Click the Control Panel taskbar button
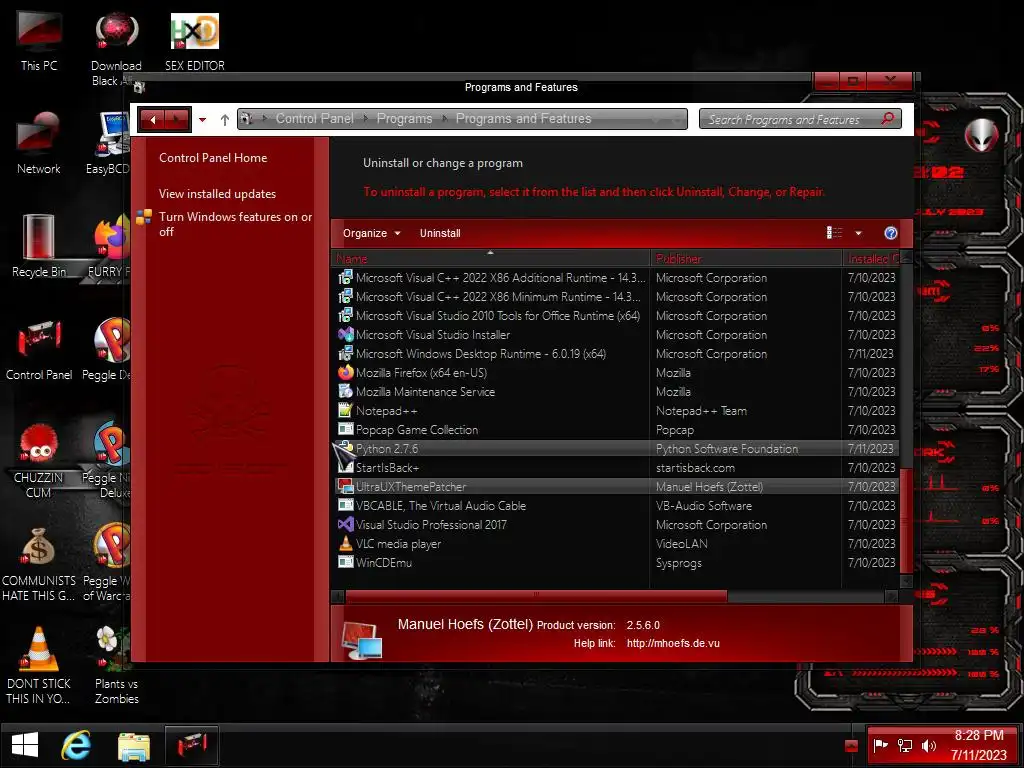The height and width of the screenshot is (768, 1024). (191, 745)
